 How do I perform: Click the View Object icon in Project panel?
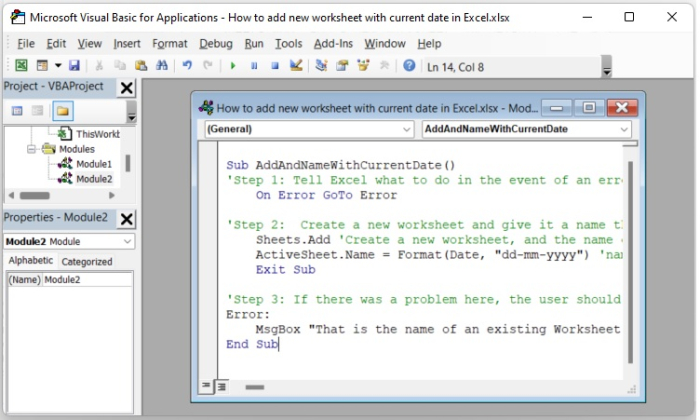click(x=38, y=111)
